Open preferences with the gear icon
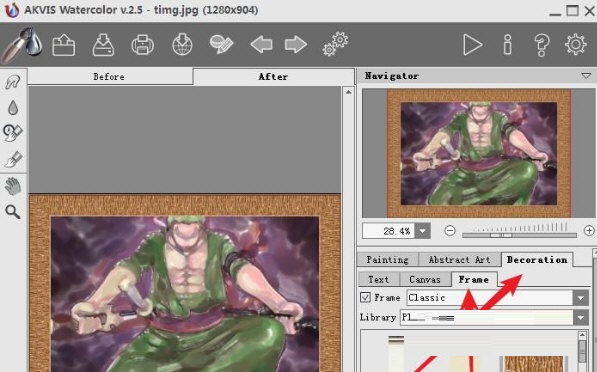Viewport: 597px width, 372px height. point(576,44)
